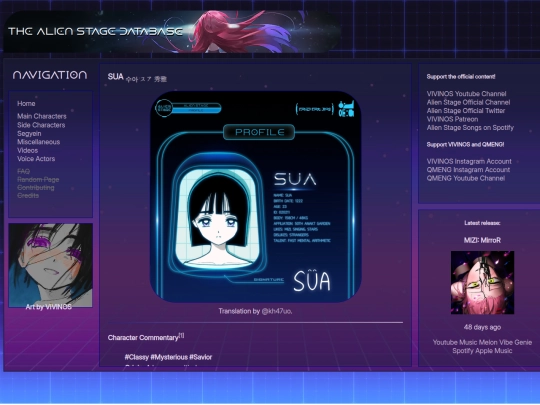Open the Character Commentary footnote [1]
The image size is (540, 405).
[181, 335]
